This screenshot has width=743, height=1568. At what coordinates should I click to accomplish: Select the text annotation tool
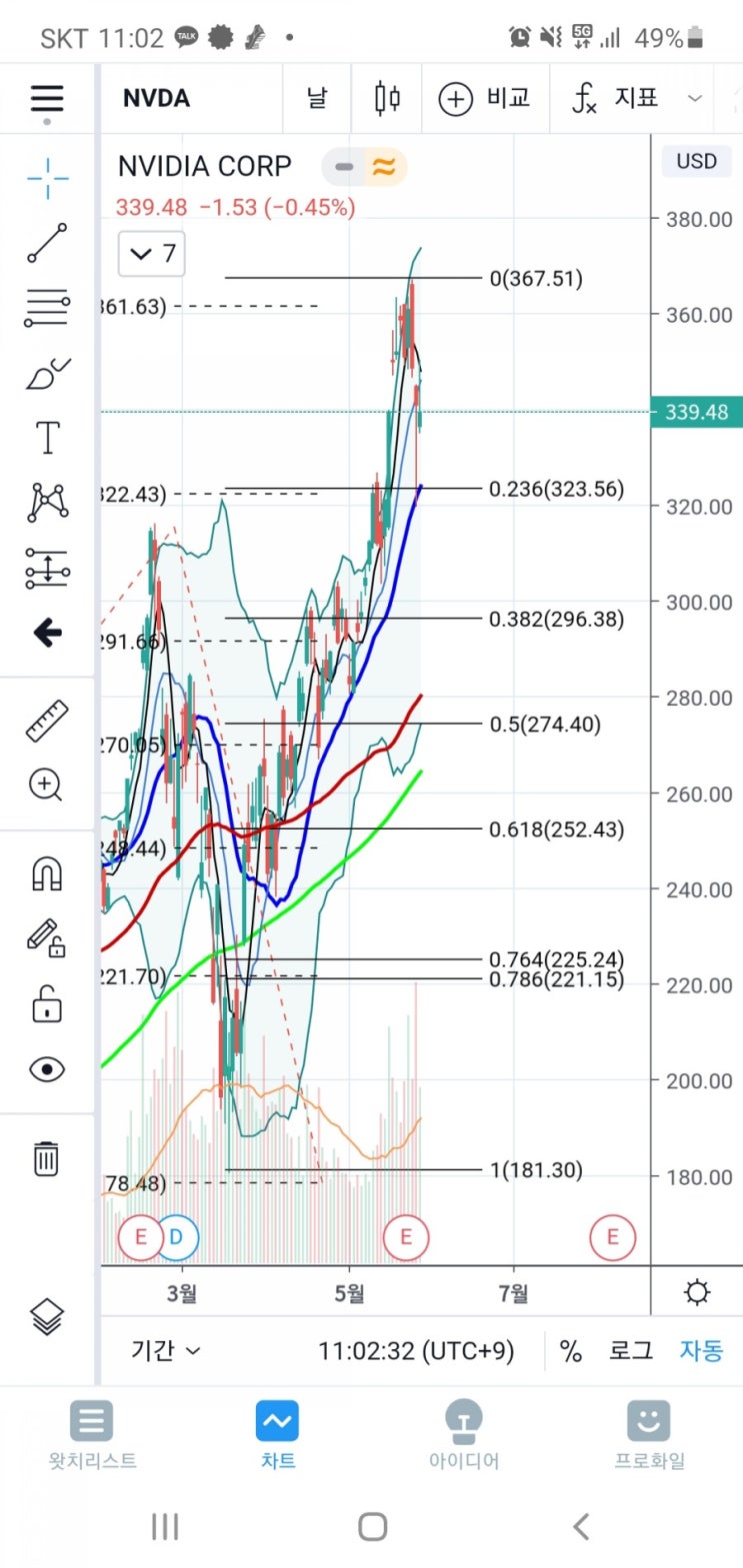point(47,438)
